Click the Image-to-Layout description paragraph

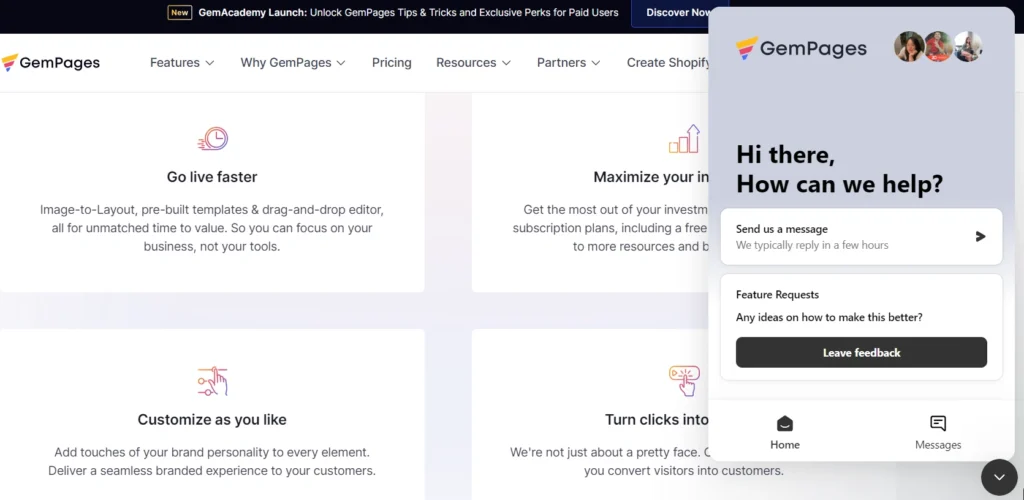[x=212, y=228]
